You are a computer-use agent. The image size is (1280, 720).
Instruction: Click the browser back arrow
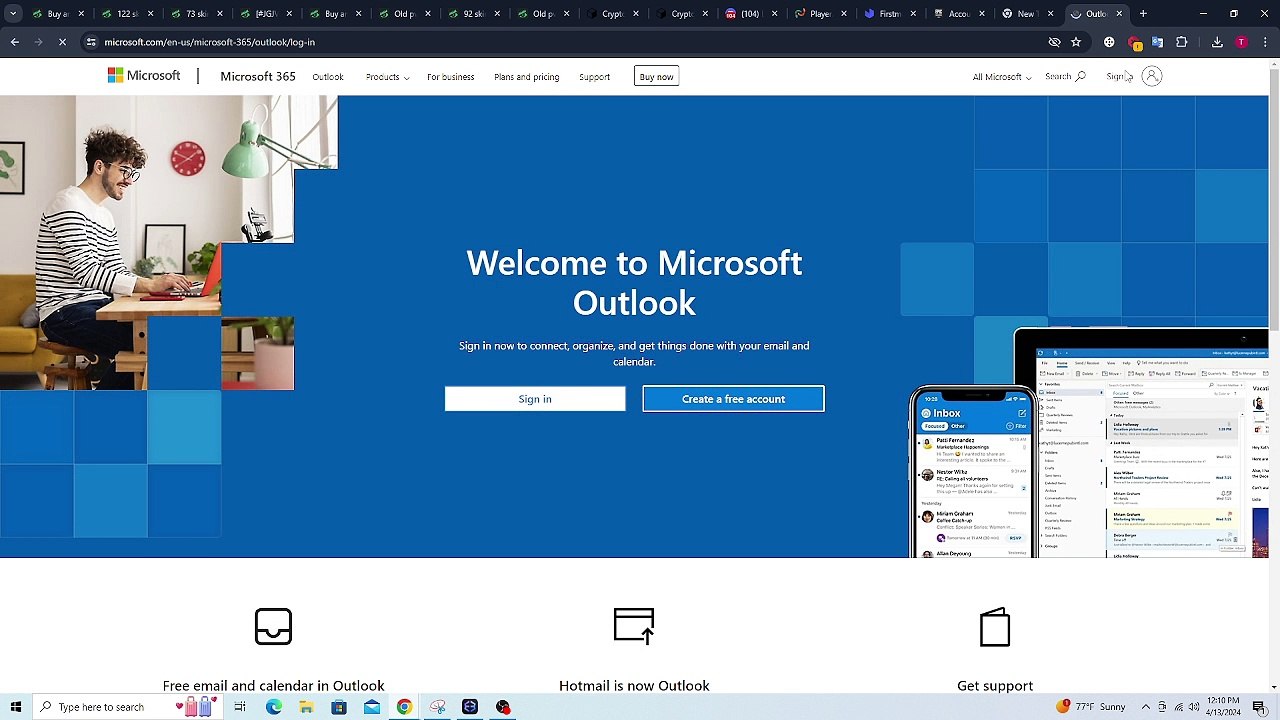pos(14,42)
